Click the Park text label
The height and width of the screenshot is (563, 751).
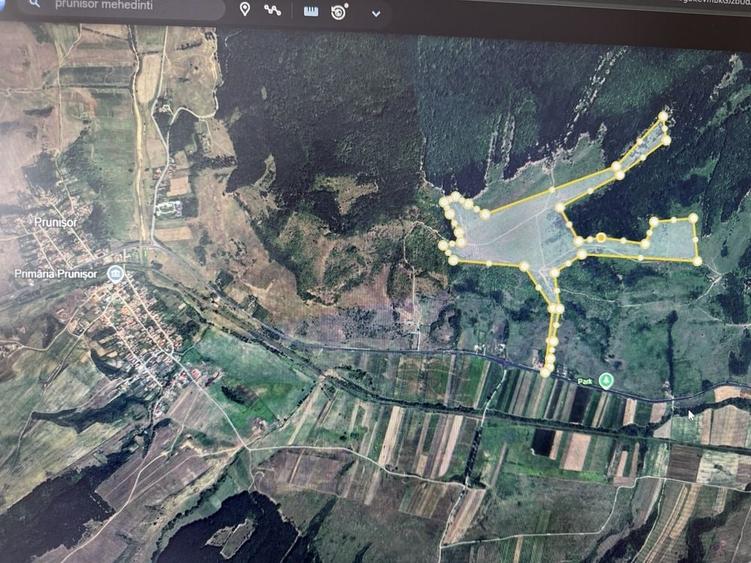[x=585, y=382]
